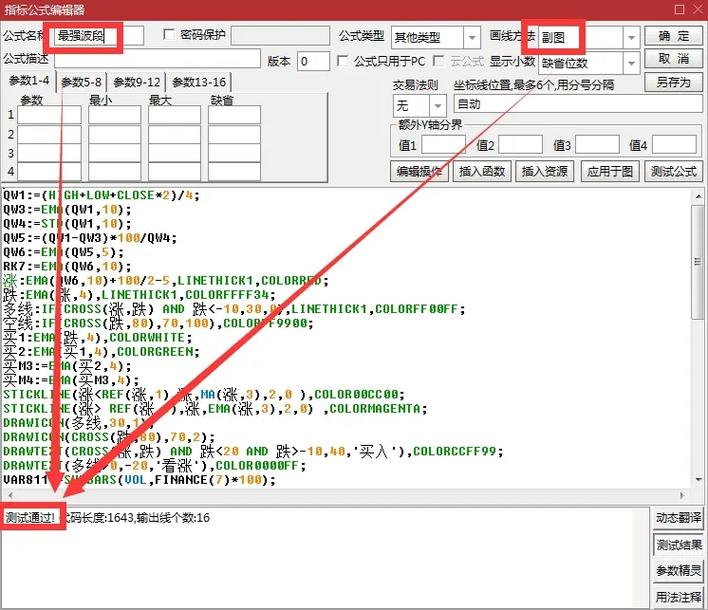Show the 动态翻译 panel
Screen dimensions: 708x610
click(x=677, y=518)
